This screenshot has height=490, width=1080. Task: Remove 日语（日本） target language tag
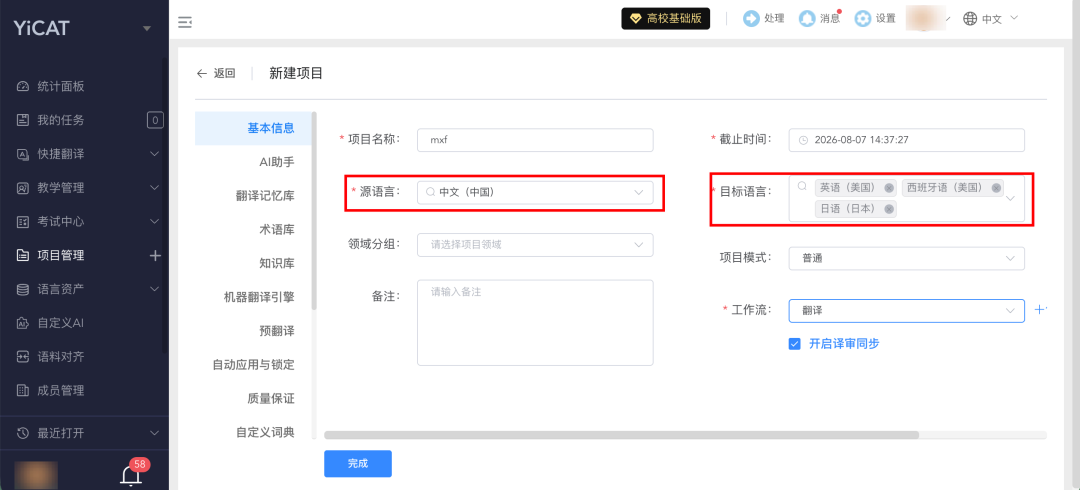pos(889,209)
